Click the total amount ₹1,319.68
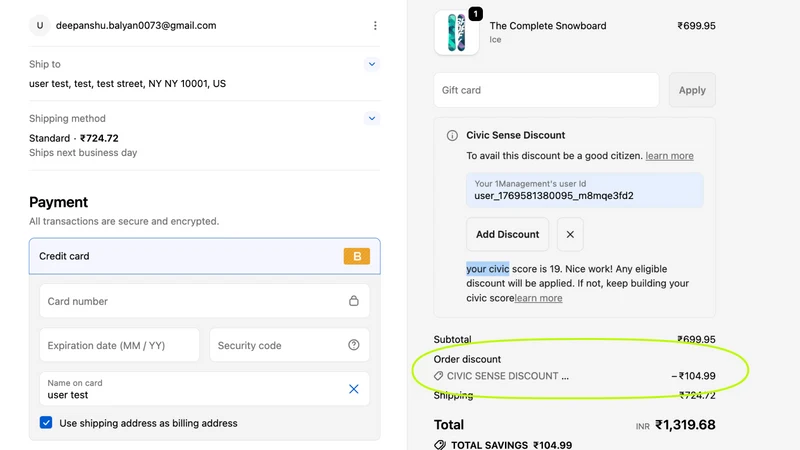 [685, 424]
